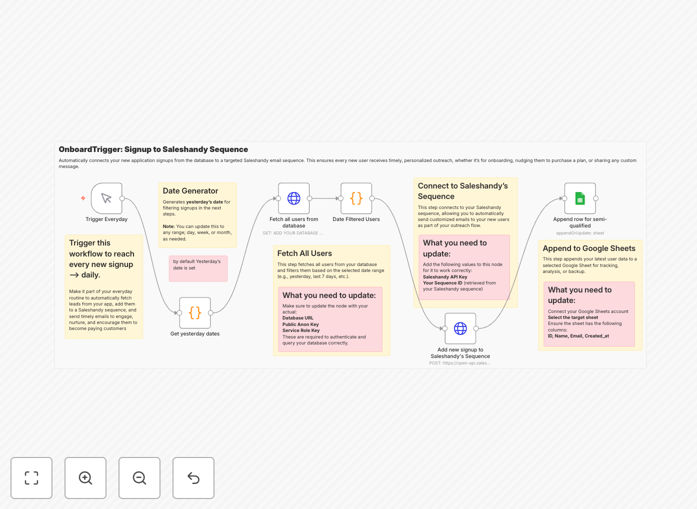Click 'What you need to update' under Fetch All Users
The image size is (697, 509).
pos(329,295)
